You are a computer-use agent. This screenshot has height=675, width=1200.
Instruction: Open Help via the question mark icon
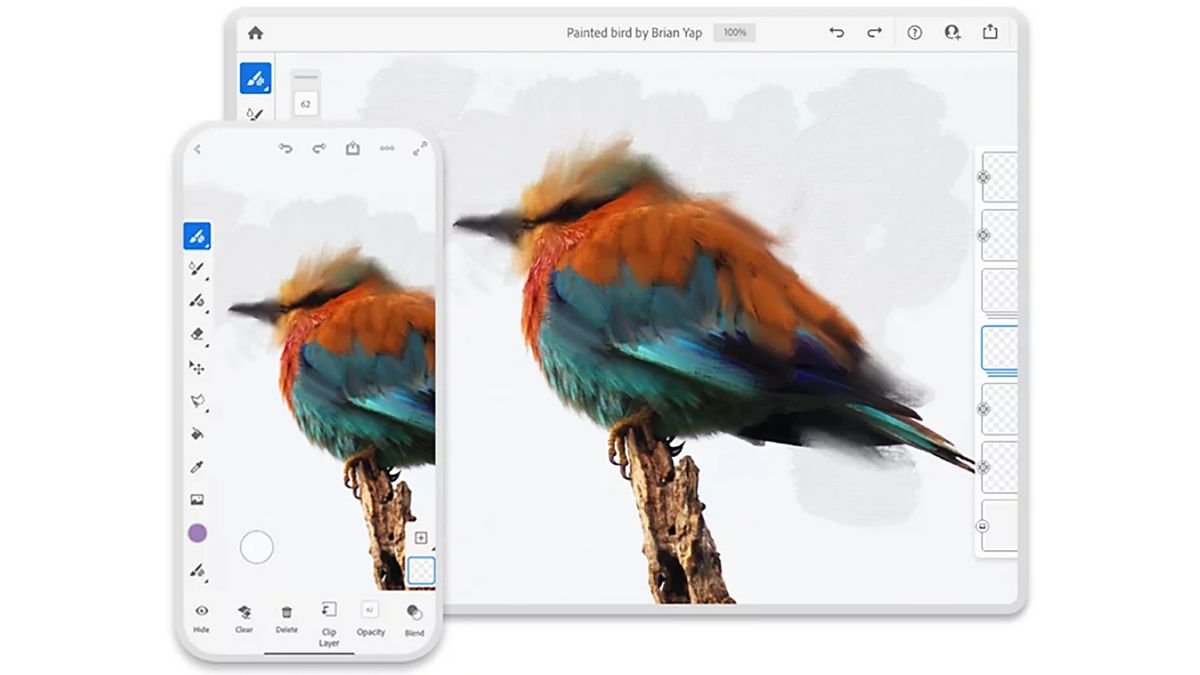pyautogui.click(x=913, y=32)
